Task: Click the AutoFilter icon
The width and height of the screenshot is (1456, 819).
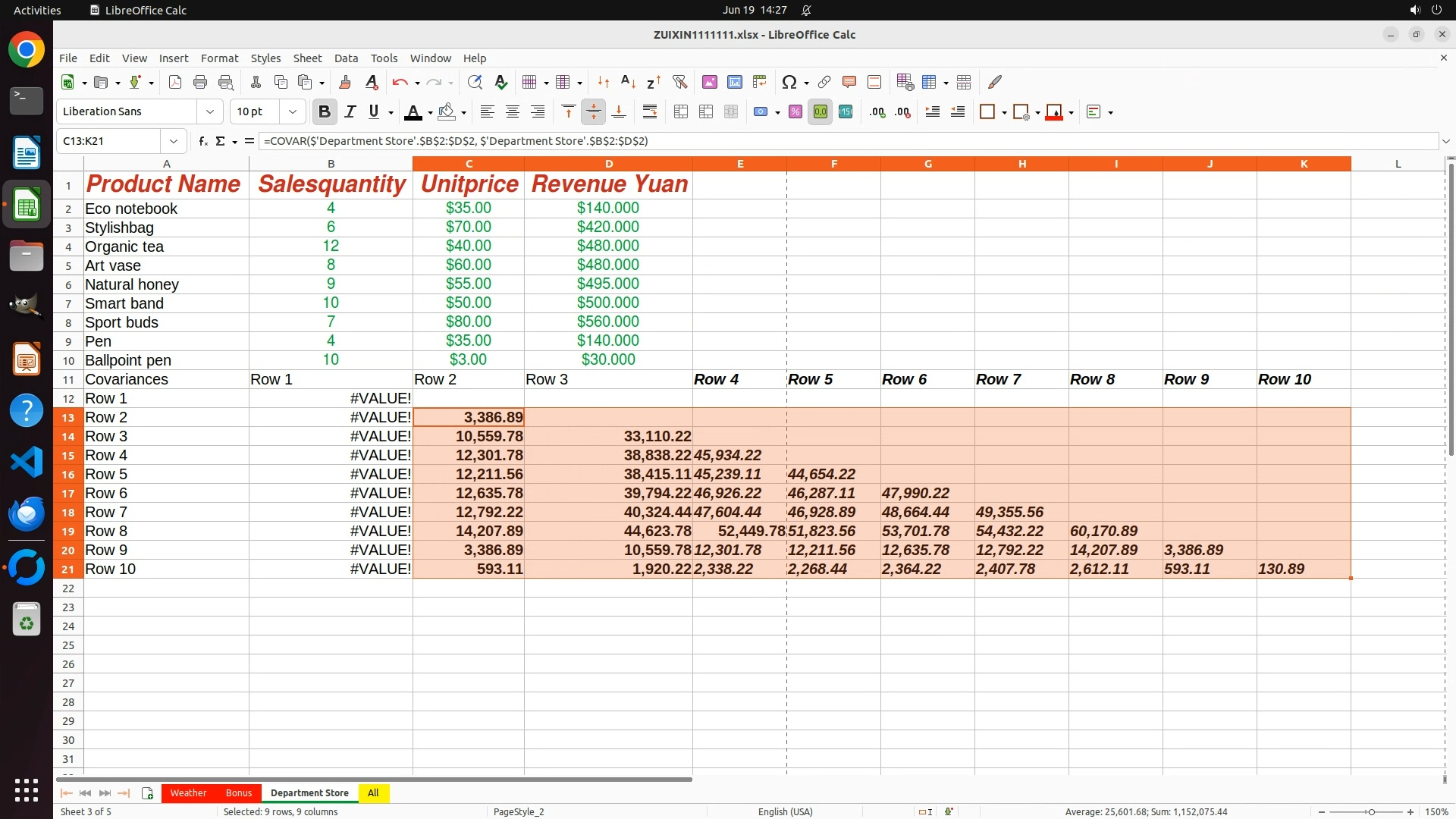Action: tap(679, 82)
